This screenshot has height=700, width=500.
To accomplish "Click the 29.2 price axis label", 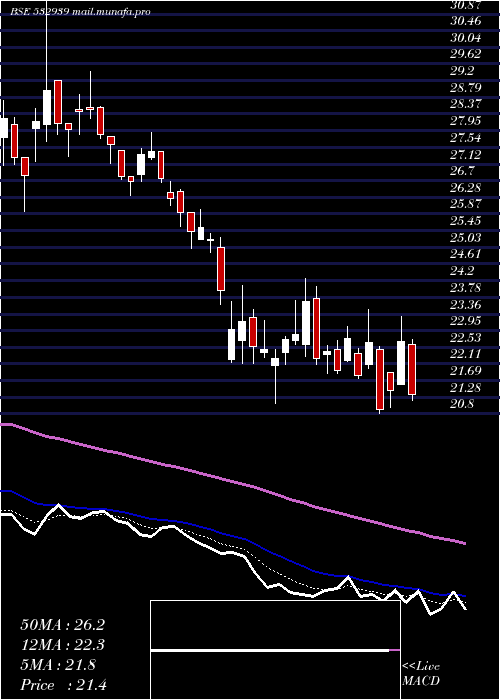I will (463, 71).
